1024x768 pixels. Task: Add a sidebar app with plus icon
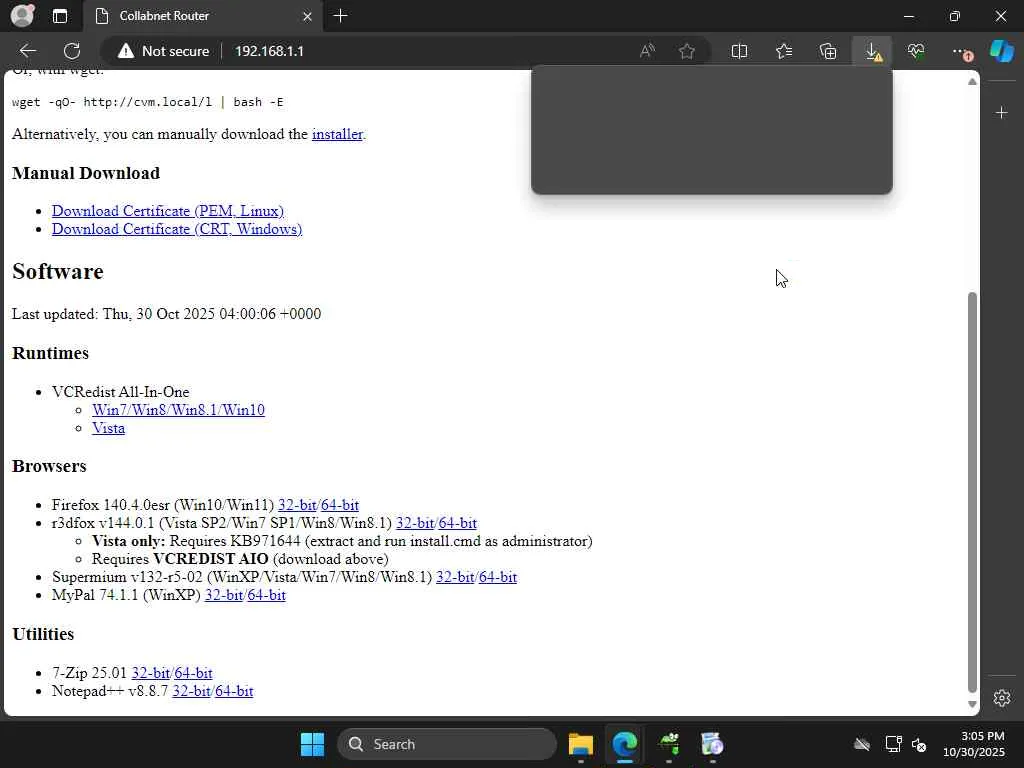(1002, 113)
